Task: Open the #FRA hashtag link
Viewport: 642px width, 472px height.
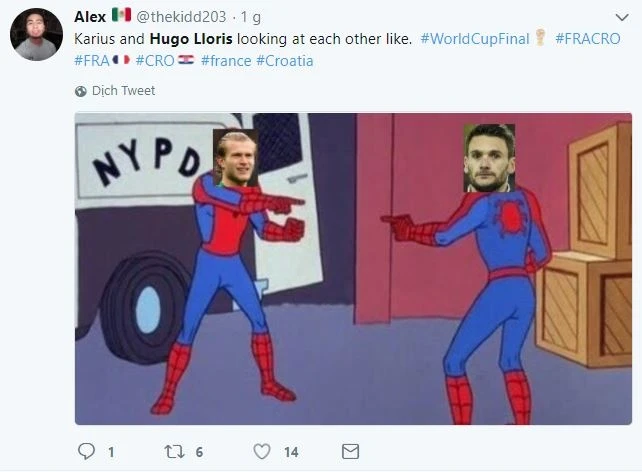Action: 92,61
